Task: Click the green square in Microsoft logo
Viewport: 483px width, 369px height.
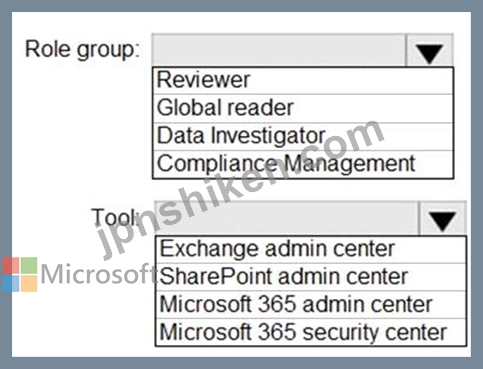Action: point(29,266)
